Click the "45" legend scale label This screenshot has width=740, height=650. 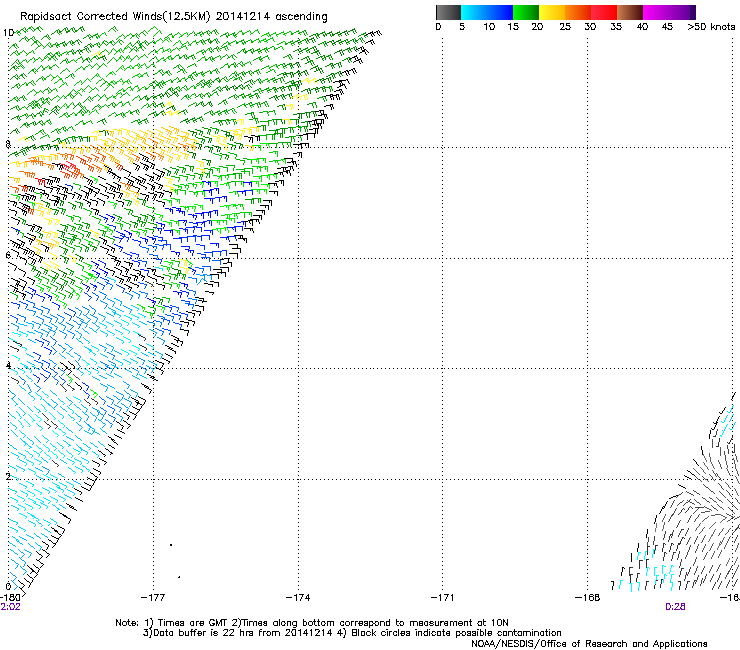[667, 27]
